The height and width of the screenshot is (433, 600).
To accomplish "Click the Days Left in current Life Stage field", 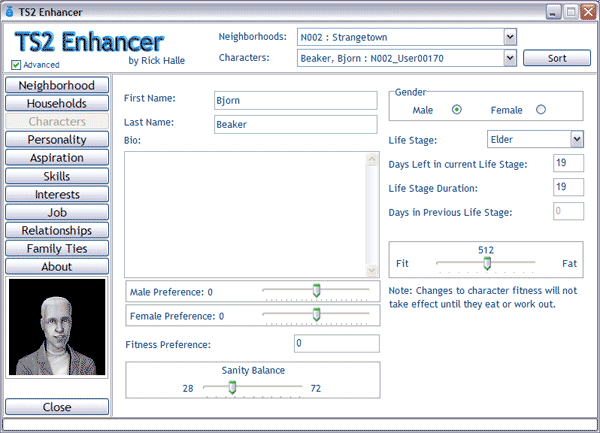I will click(568, 163).
